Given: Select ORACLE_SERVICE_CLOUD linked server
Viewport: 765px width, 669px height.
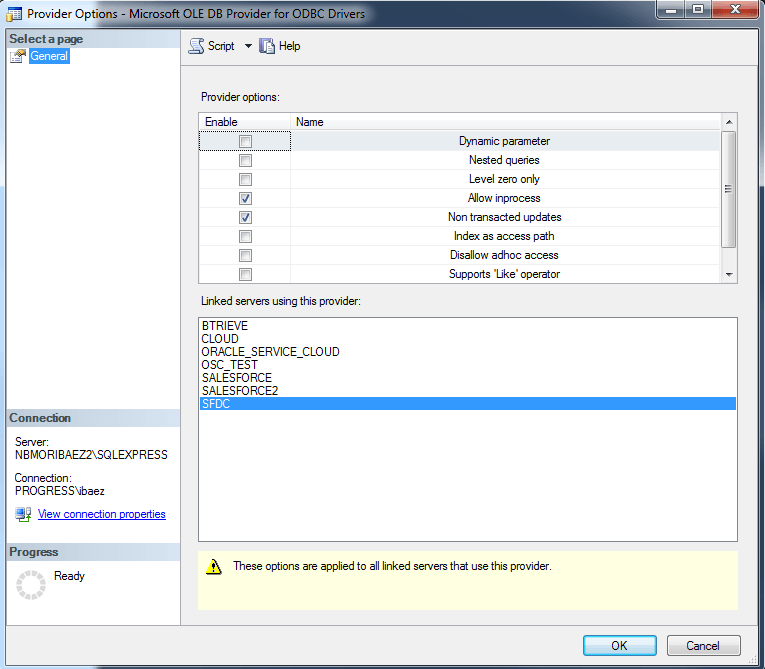Looking at the screenshot, I should [270, 352].
